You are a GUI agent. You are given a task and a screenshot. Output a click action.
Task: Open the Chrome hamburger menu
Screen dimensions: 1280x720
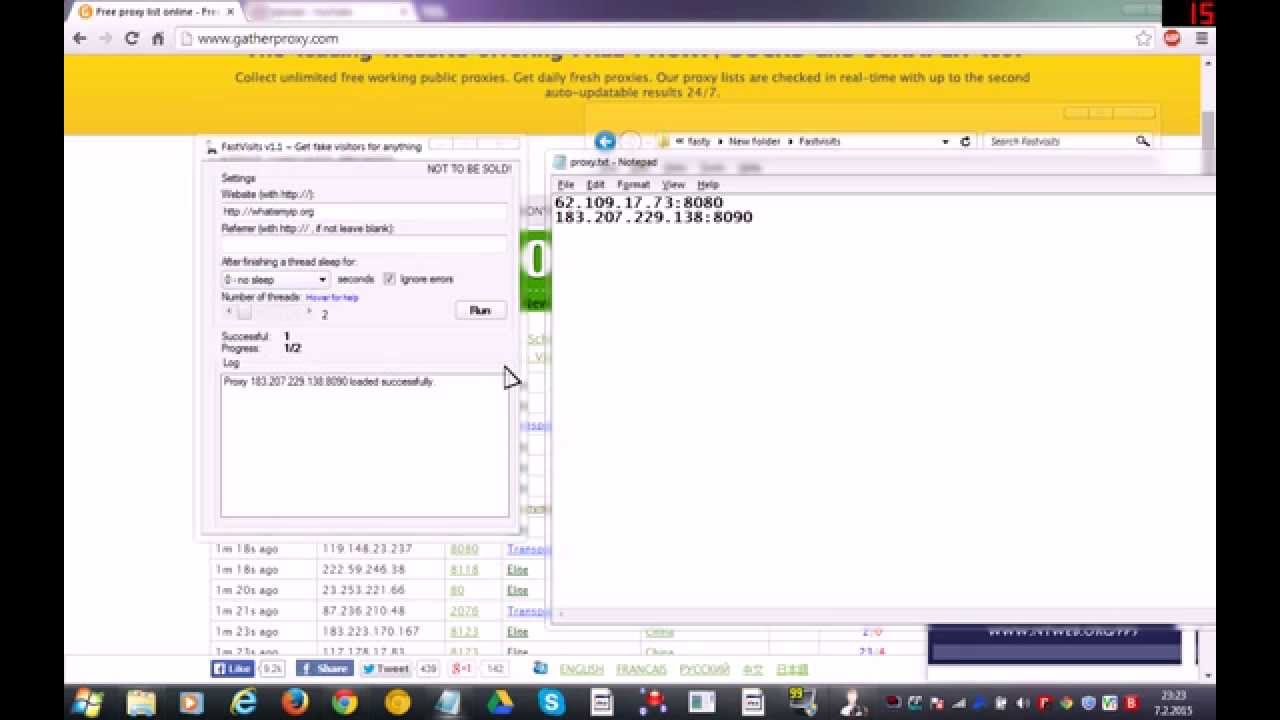1201,38
